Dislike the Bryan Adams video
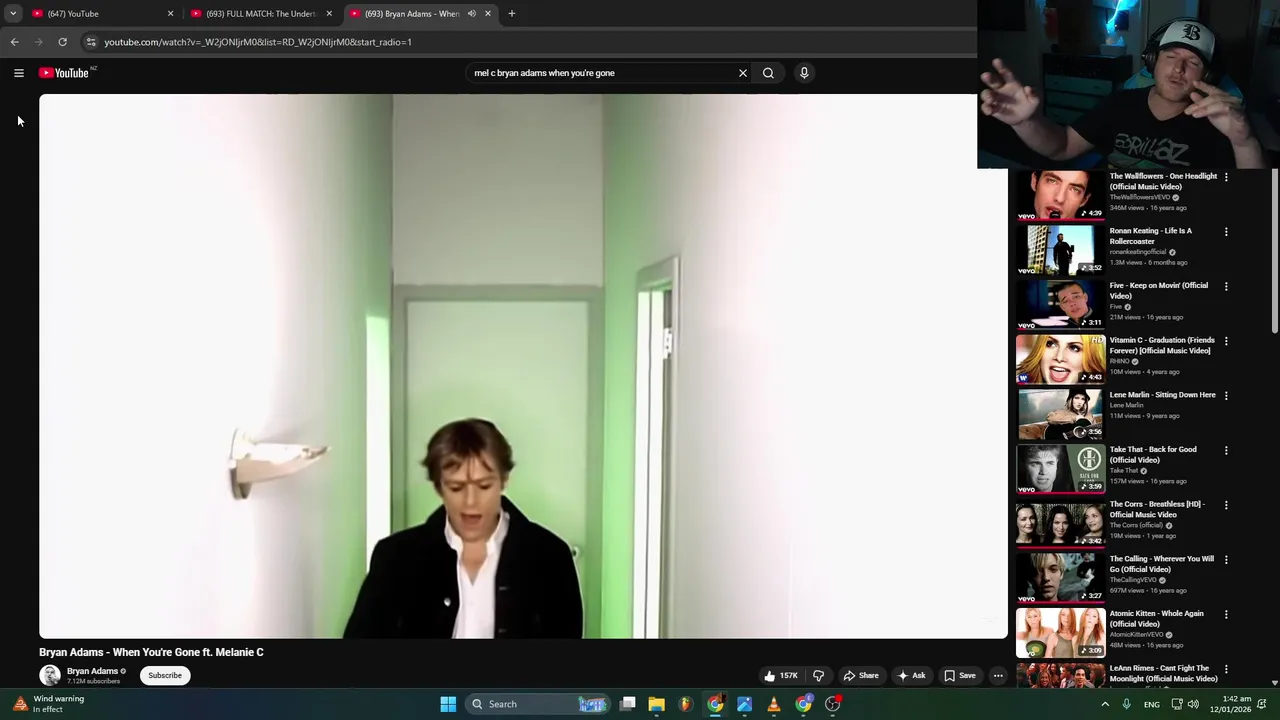This screenshot has width=1280, height=720. [818, 676]
